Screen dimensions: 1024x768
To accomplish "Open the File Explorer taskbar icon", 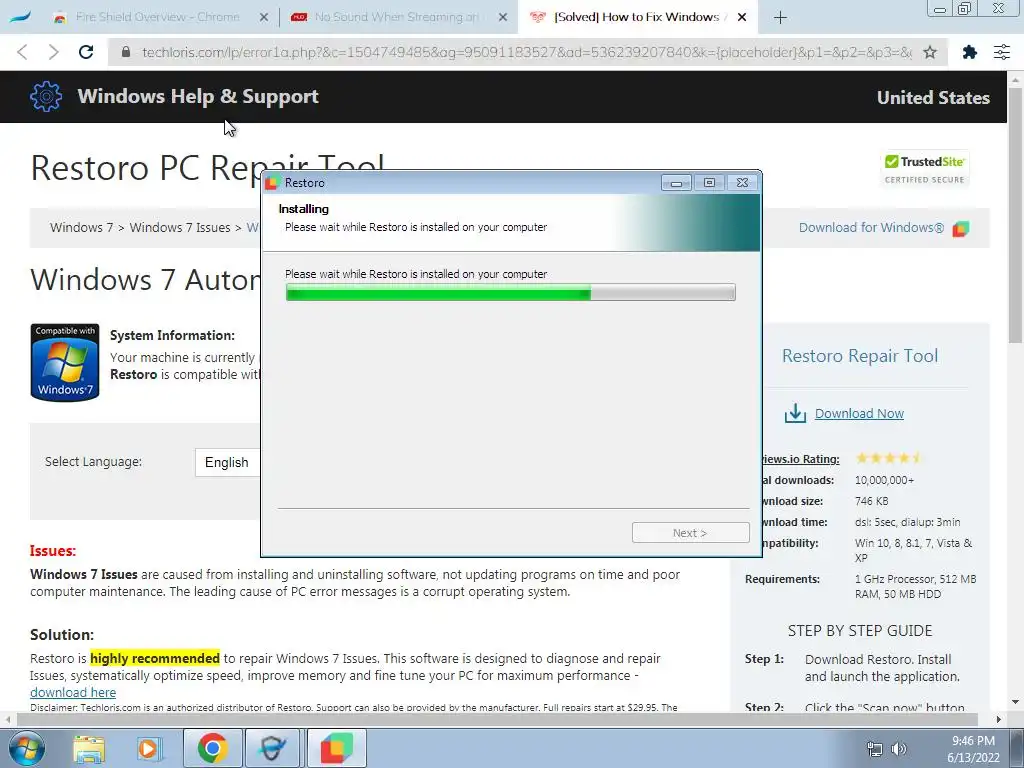I will pyautogui.click(x=89, y=748).
